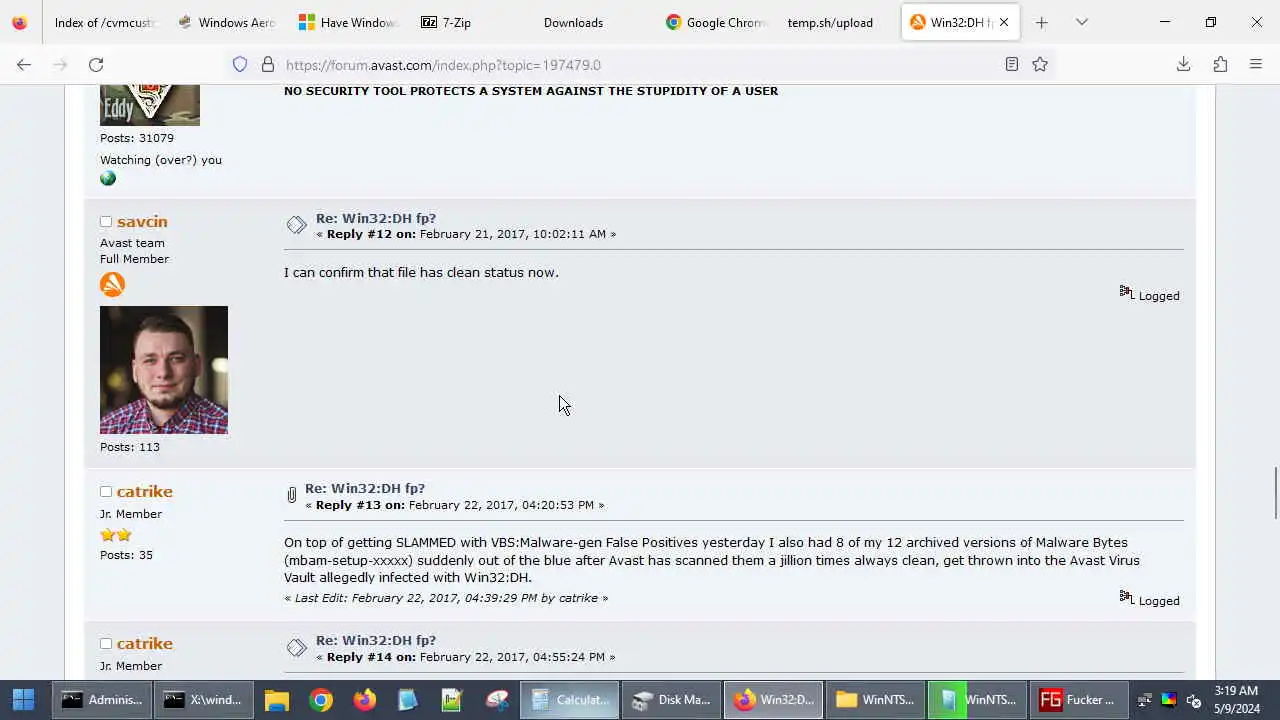1280x720 pixels.
Task: Switch to Calculator taskbar window
Action: [570, 700]
